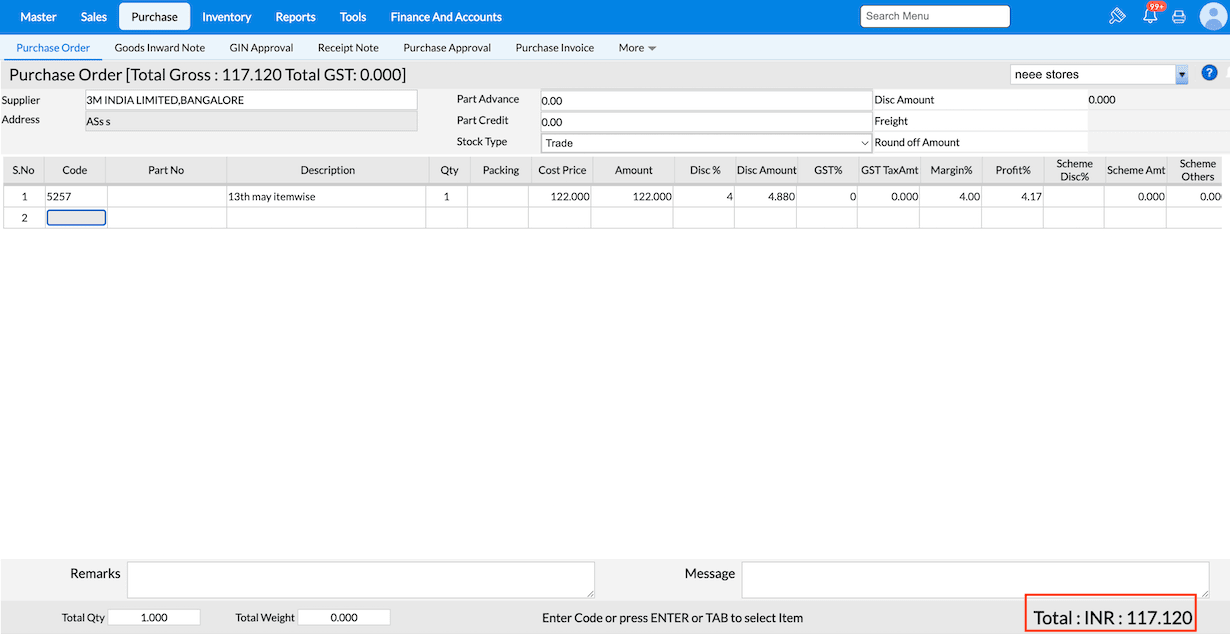Open the GIN Approval tab

(261, 48)
